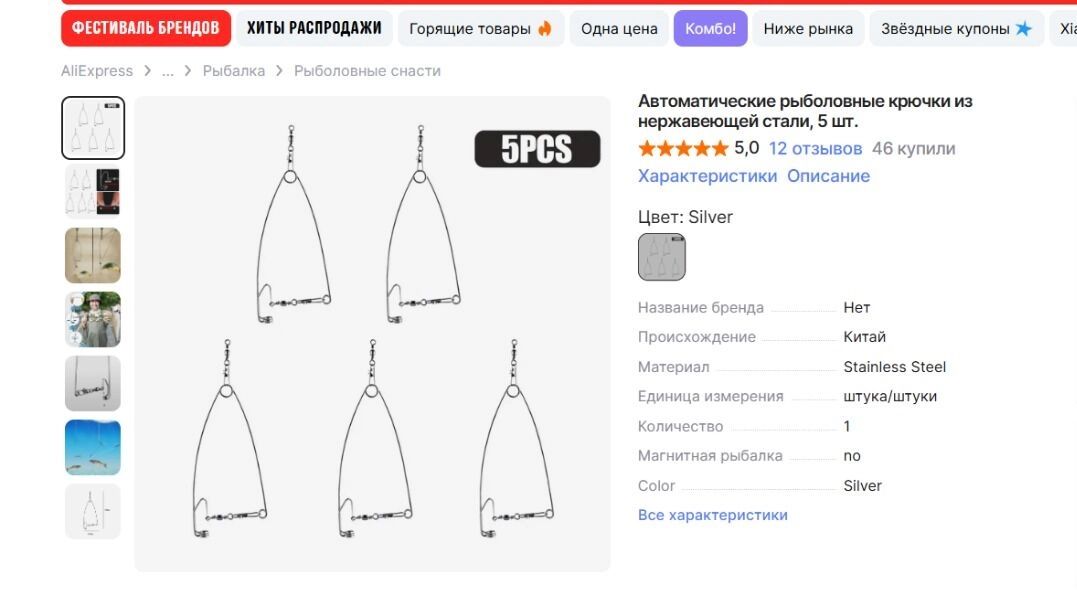This screenshot has height=606, width=1077.
Task: Go to the Ниже рынка section
Action: (x=808, y=29)
